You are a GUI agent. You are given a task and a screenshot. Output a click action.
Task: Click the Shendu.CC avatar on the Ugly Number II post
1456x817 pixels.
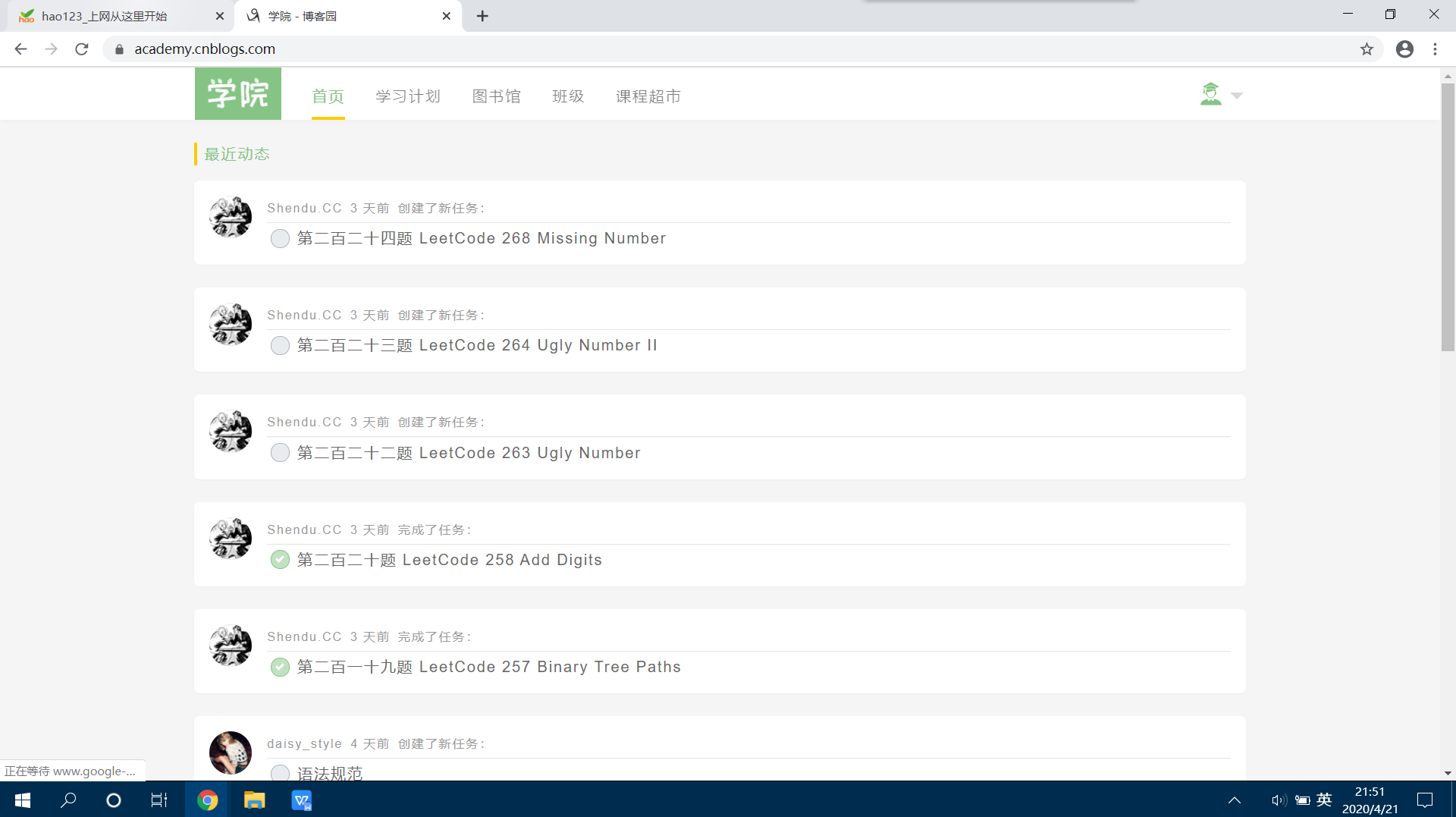pos(231,325)
